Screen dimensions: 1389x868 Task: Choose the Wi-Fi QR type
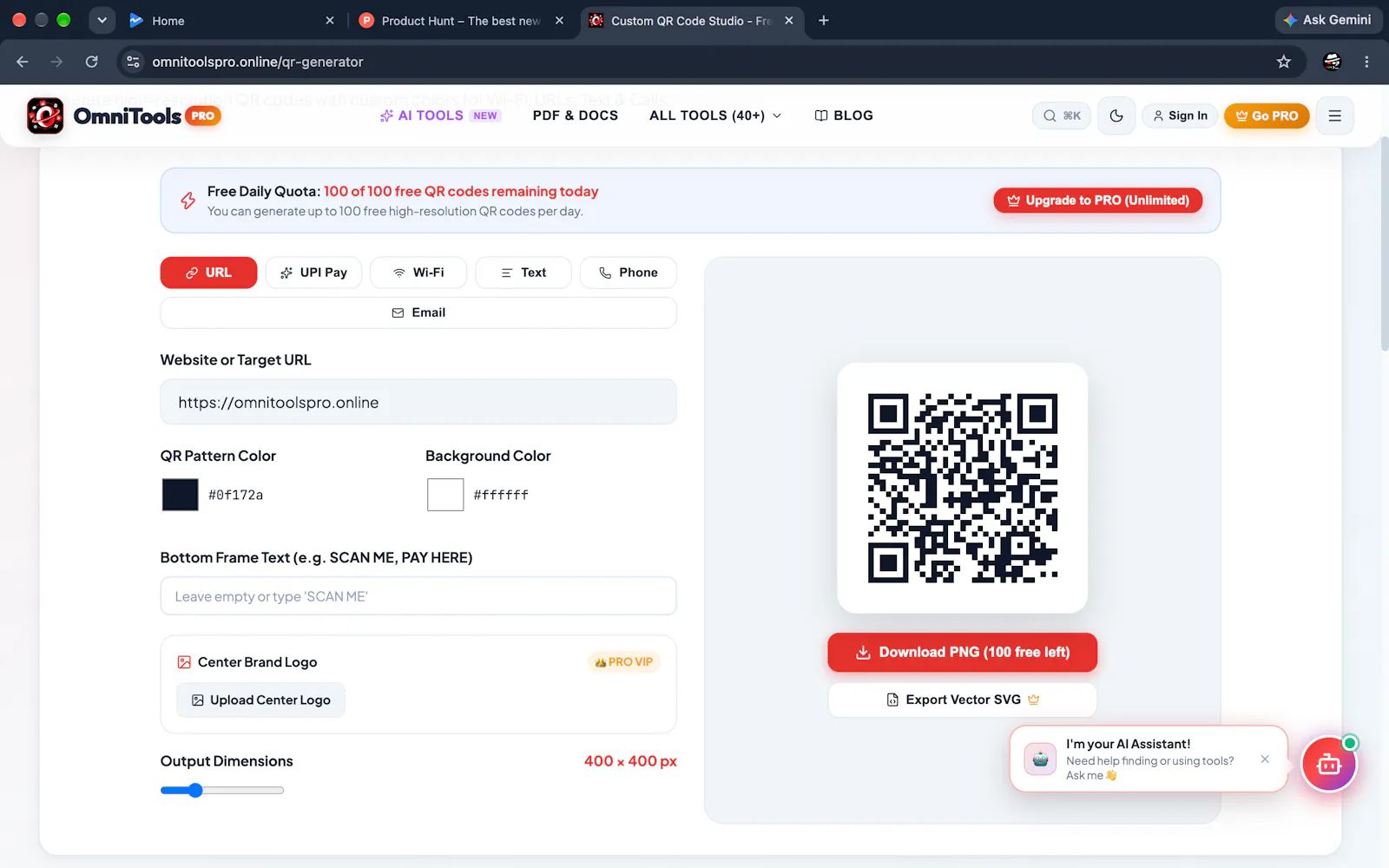(x=418, y=273)
